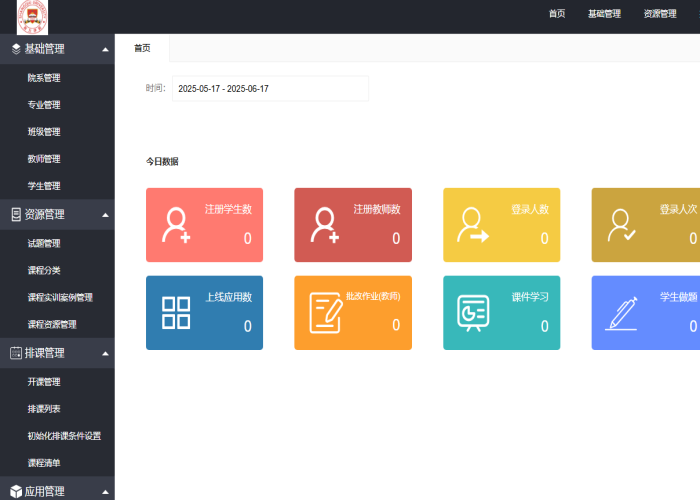Open 试题管理 in the sidebar

pos(44,243)
